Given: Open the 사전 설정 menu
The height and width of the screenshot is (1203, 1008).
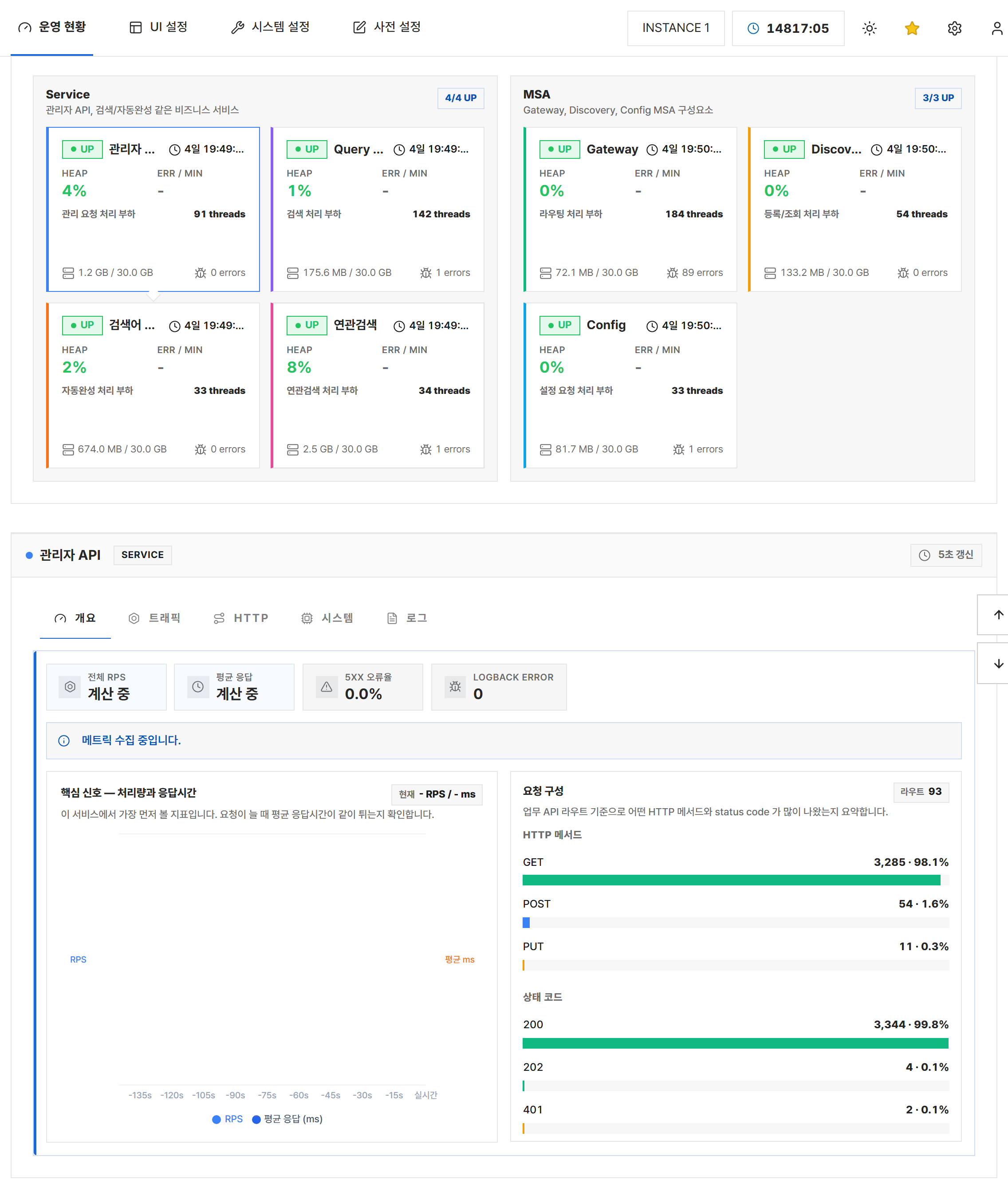Looking at the screenshot, I should tap(387, 28).
